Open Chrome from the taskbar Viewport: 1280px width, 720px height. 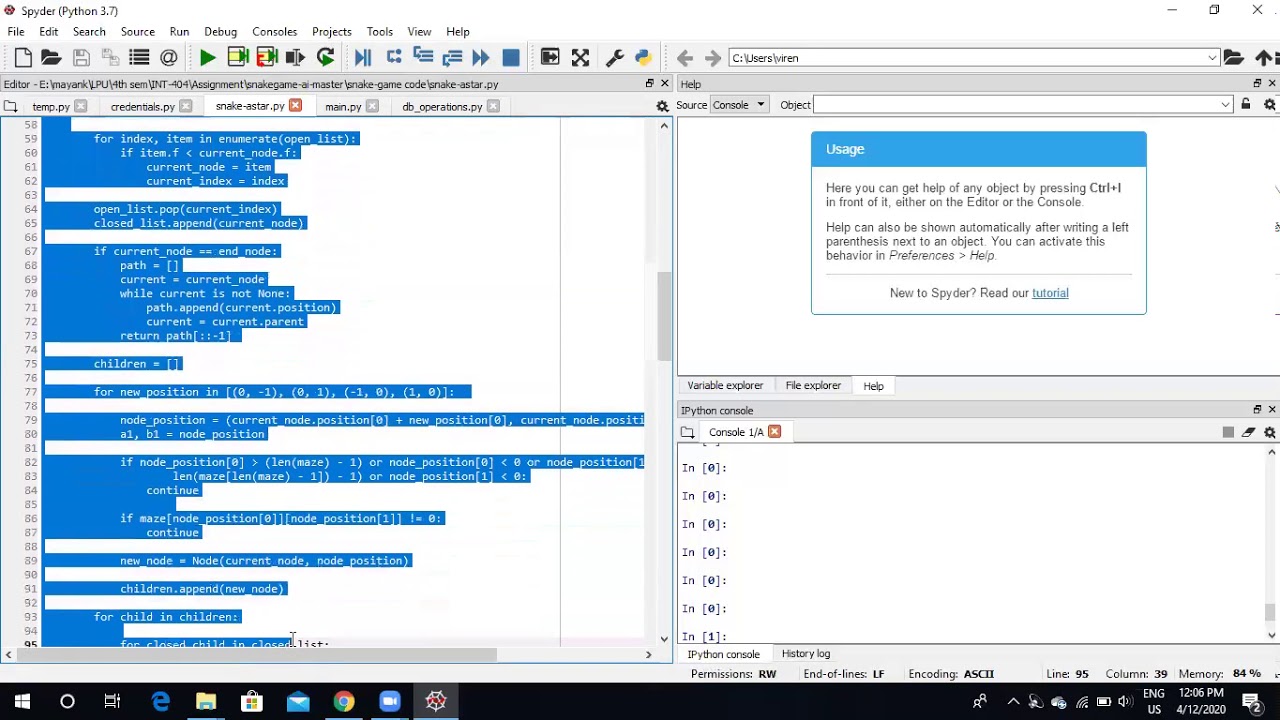point(343,702)
